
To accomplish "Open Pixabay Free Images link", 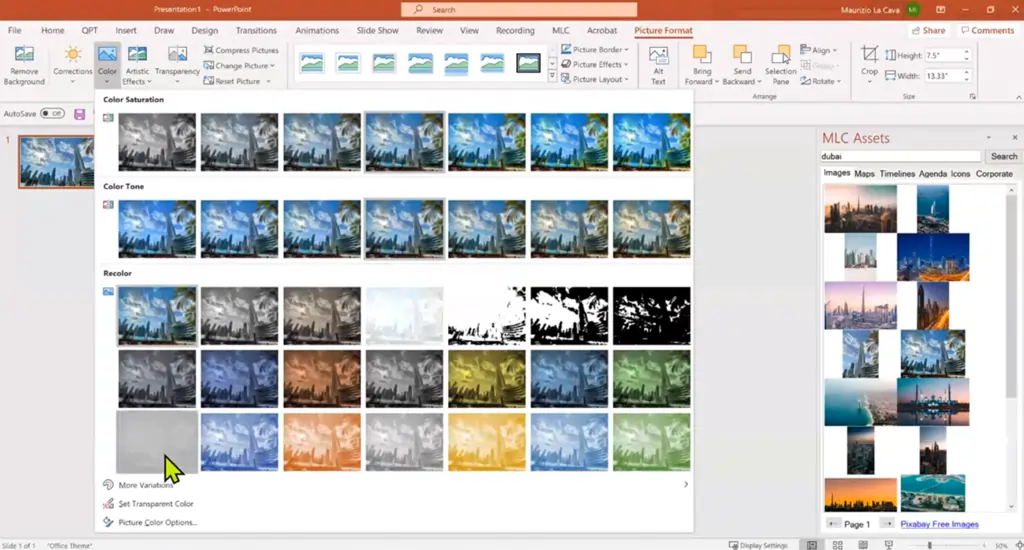I will tap(939, 524).
